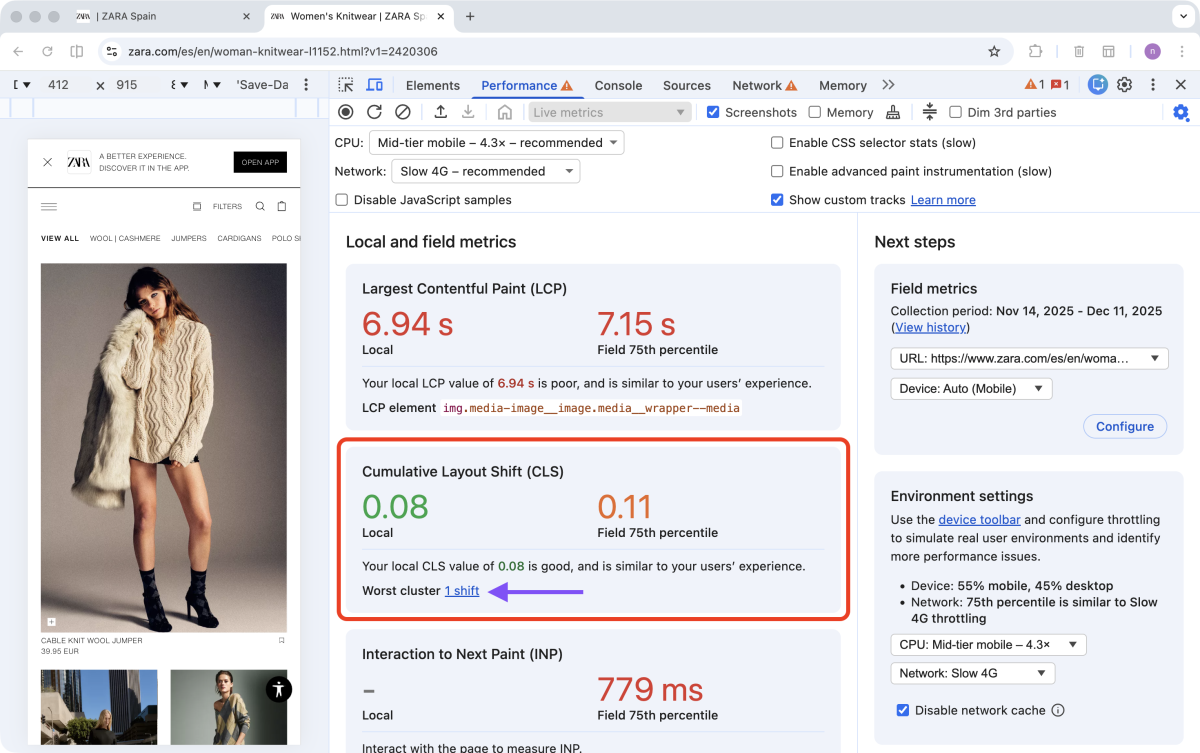Image resolution: width=1200 pixels, height=753 pixels.
Task: Open the CPU throttling dropdown
Action: coord(497,142)
